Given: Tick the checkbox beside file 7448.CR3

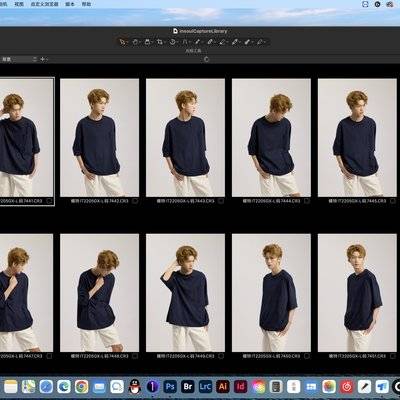Looking at the screenshot, I should [135, 356].
